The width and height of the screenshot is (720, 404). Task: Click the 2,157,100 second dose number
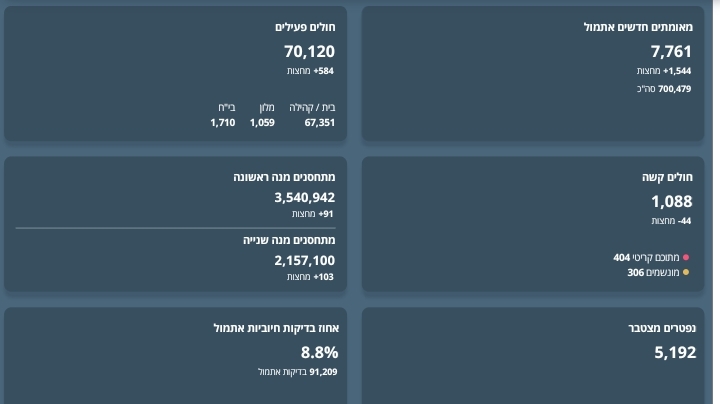(304, 261)
